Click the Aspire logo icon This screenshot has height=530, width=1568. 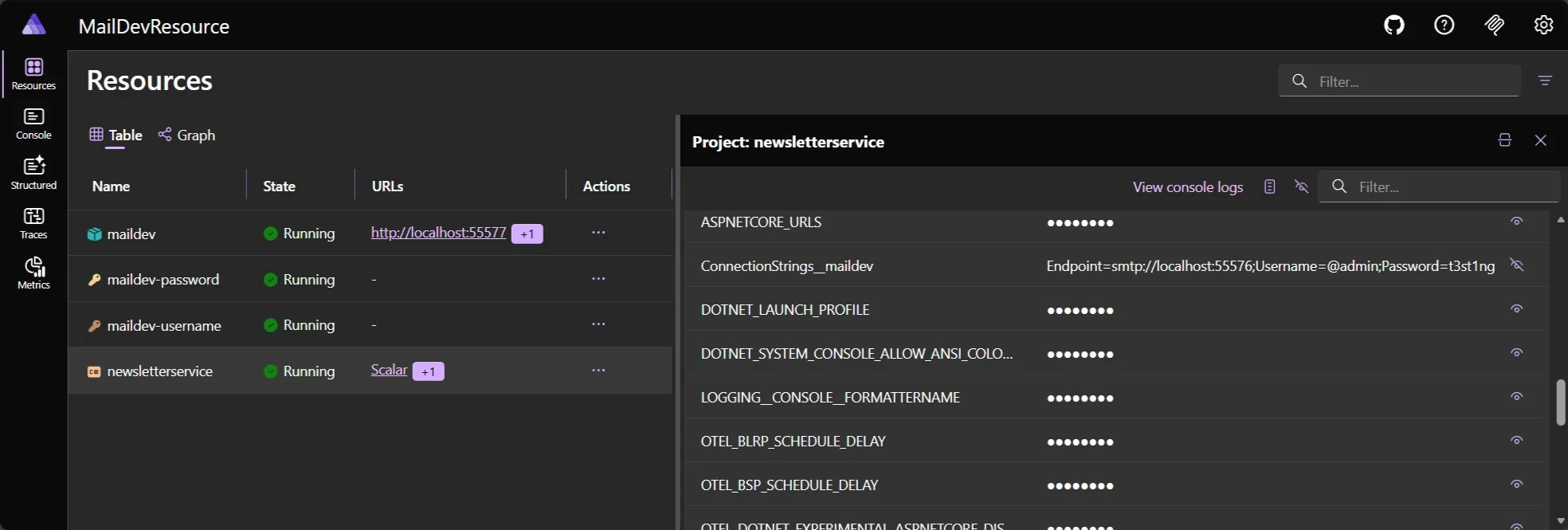tap(33, 25)
